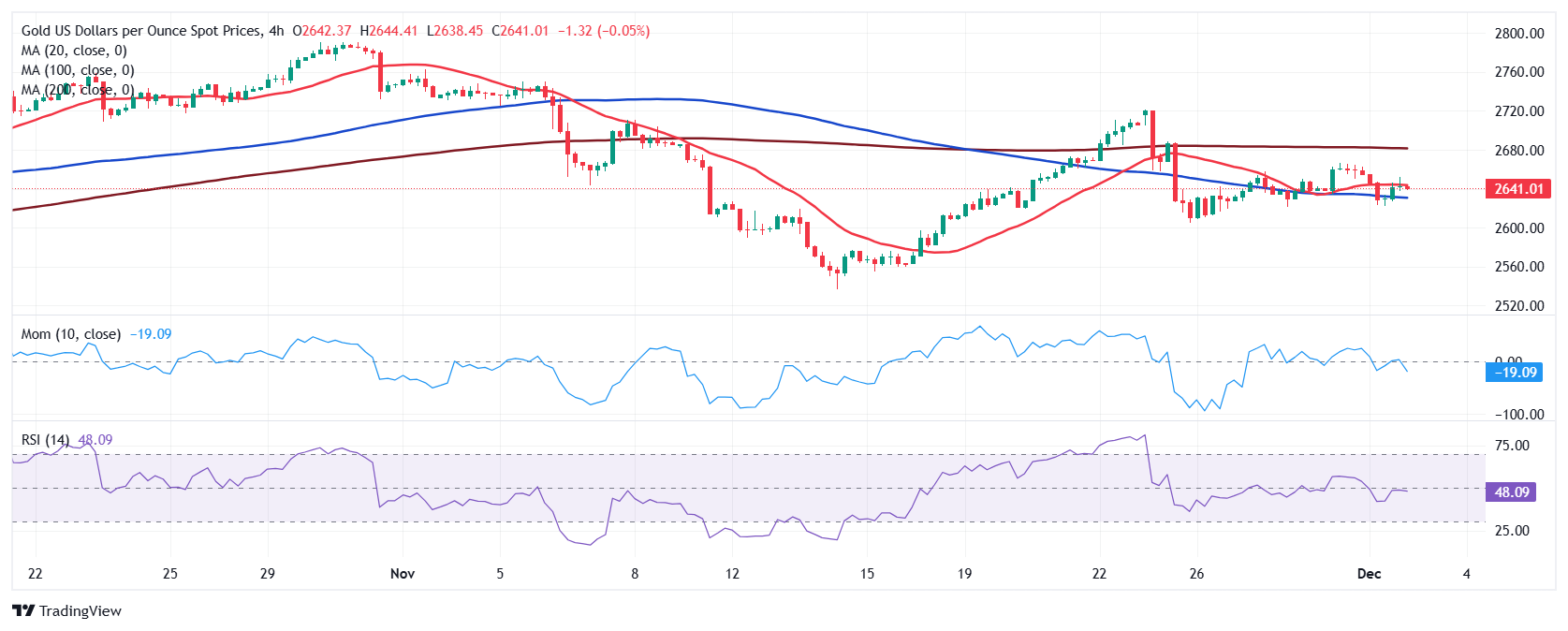Click the 19 date label on the time axis
1568x631 pixels.
pyautogui.click(x=964, y=574)
